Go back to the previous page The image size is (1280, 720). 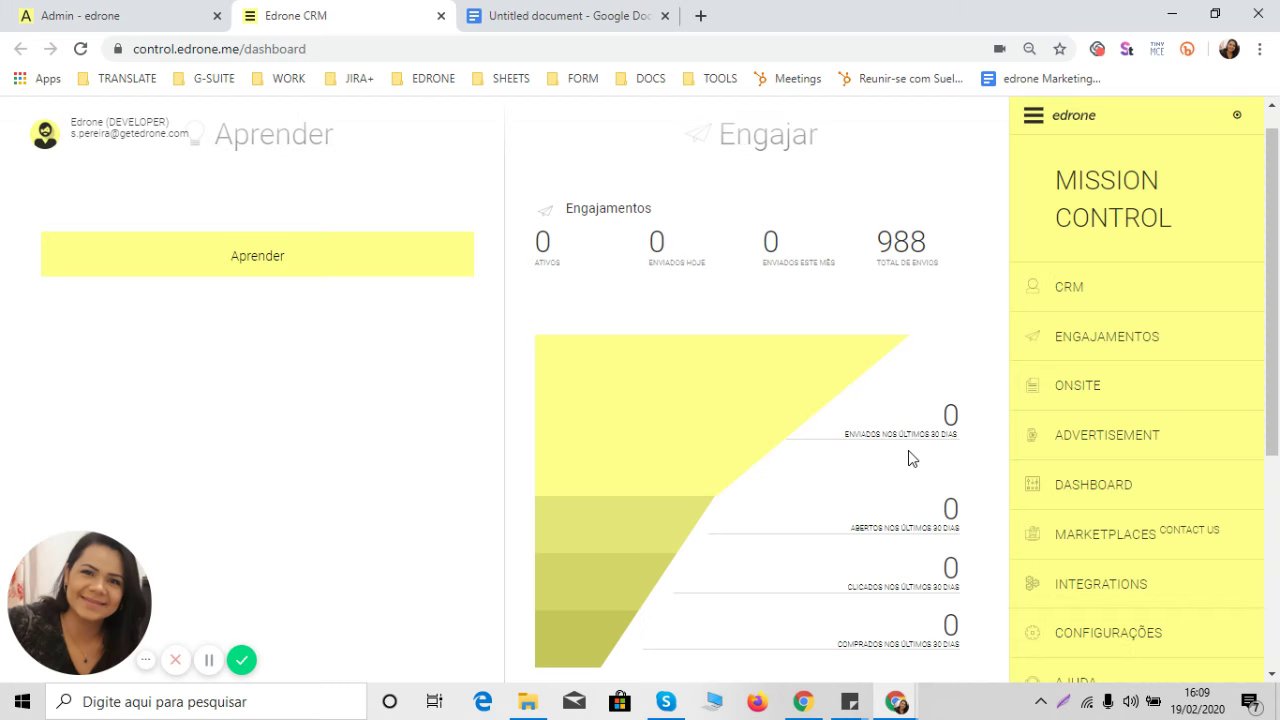20,48
